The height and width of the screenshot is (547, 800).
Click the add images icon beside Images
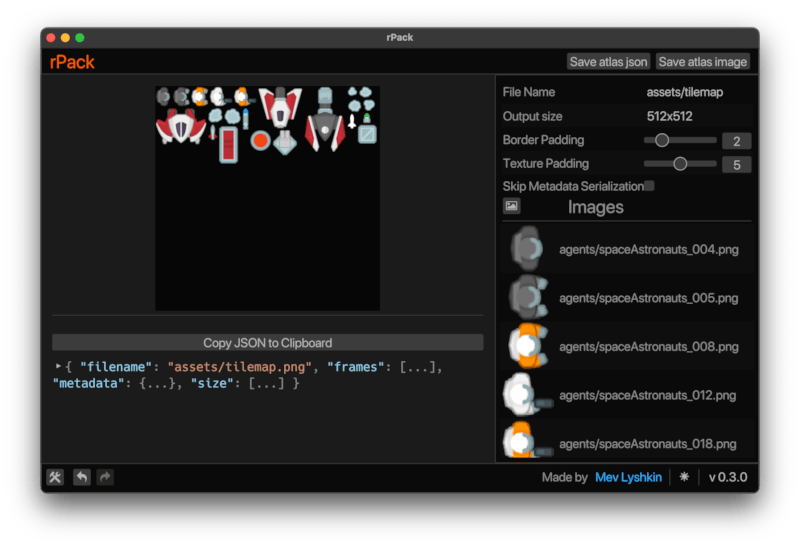point(512,206)
